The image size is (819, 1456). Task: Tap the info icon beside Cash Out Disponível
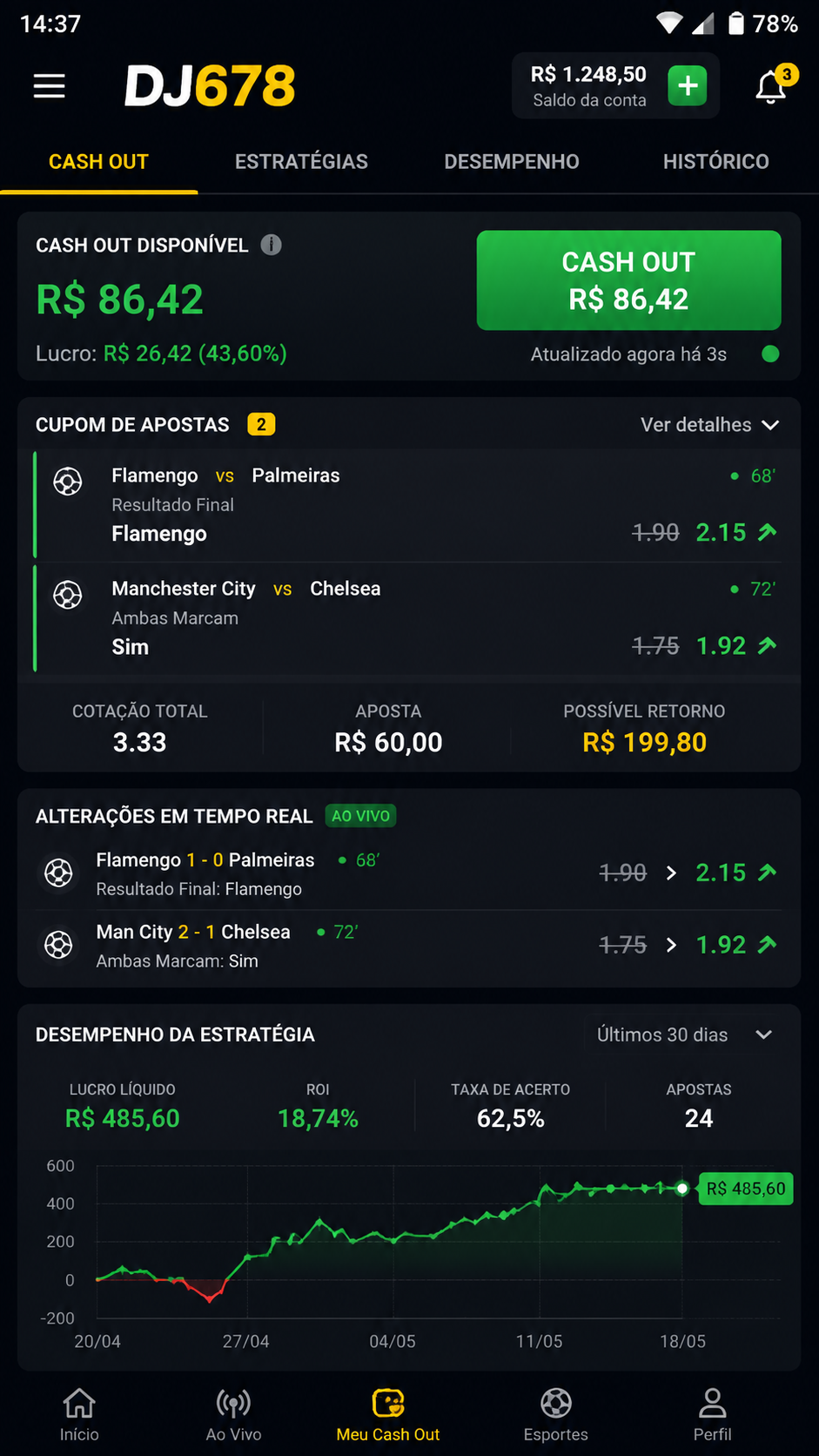(x=272, y=245)
